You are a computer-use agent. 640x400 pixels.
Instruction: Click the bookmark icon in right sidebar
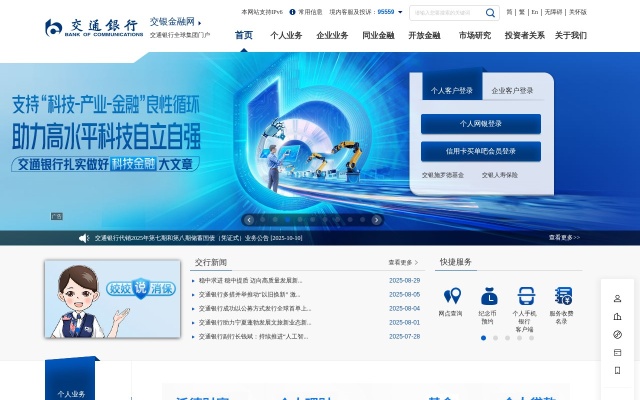617,370
